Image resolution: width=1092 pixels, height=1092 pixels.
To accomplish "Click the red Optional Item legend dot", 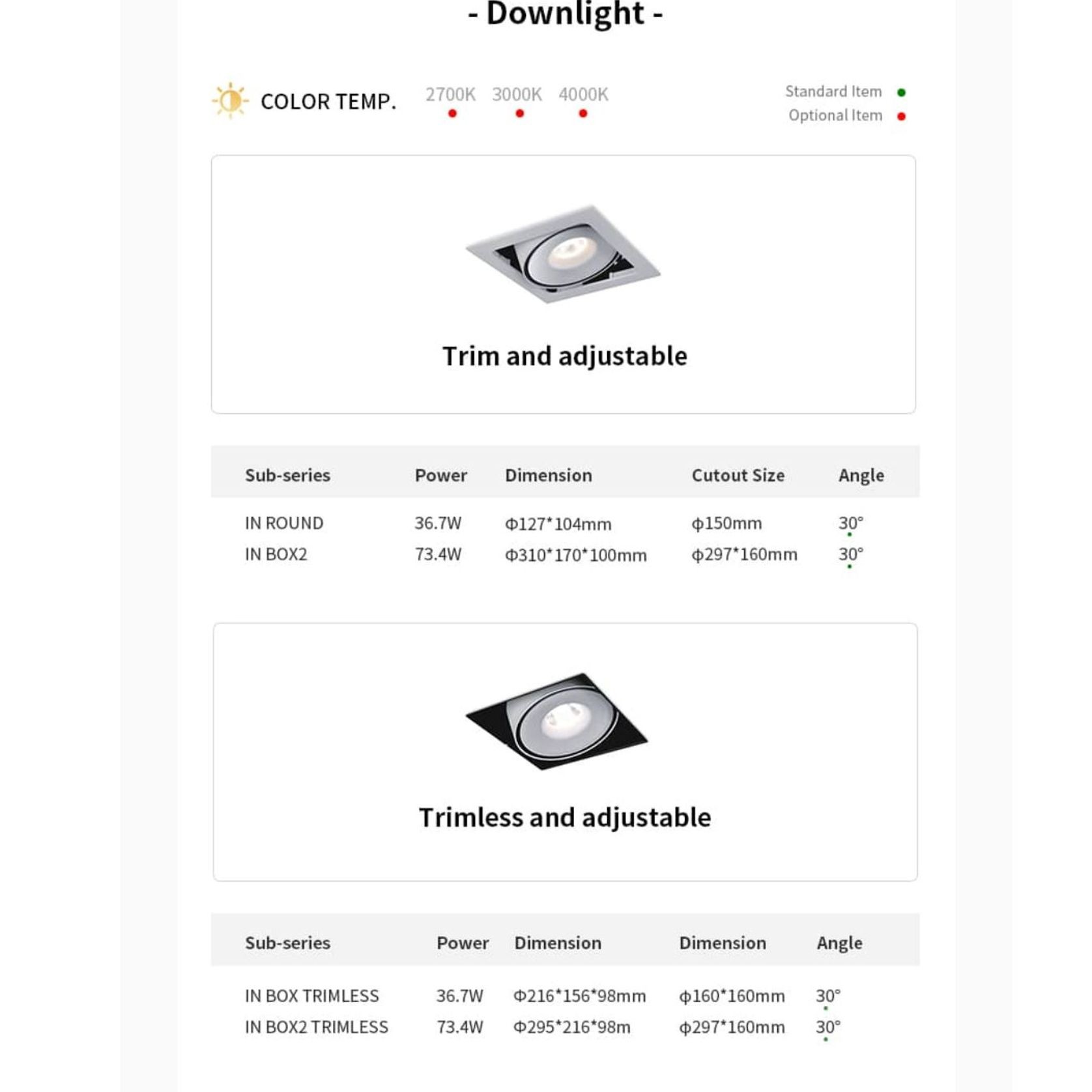I will coord(902,117).
